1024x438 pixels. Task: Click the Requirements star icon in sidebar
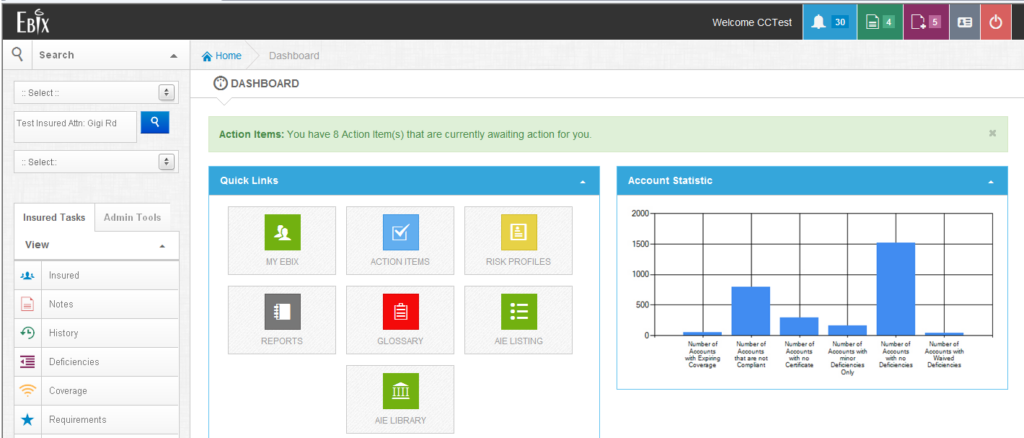coord(27,419)
